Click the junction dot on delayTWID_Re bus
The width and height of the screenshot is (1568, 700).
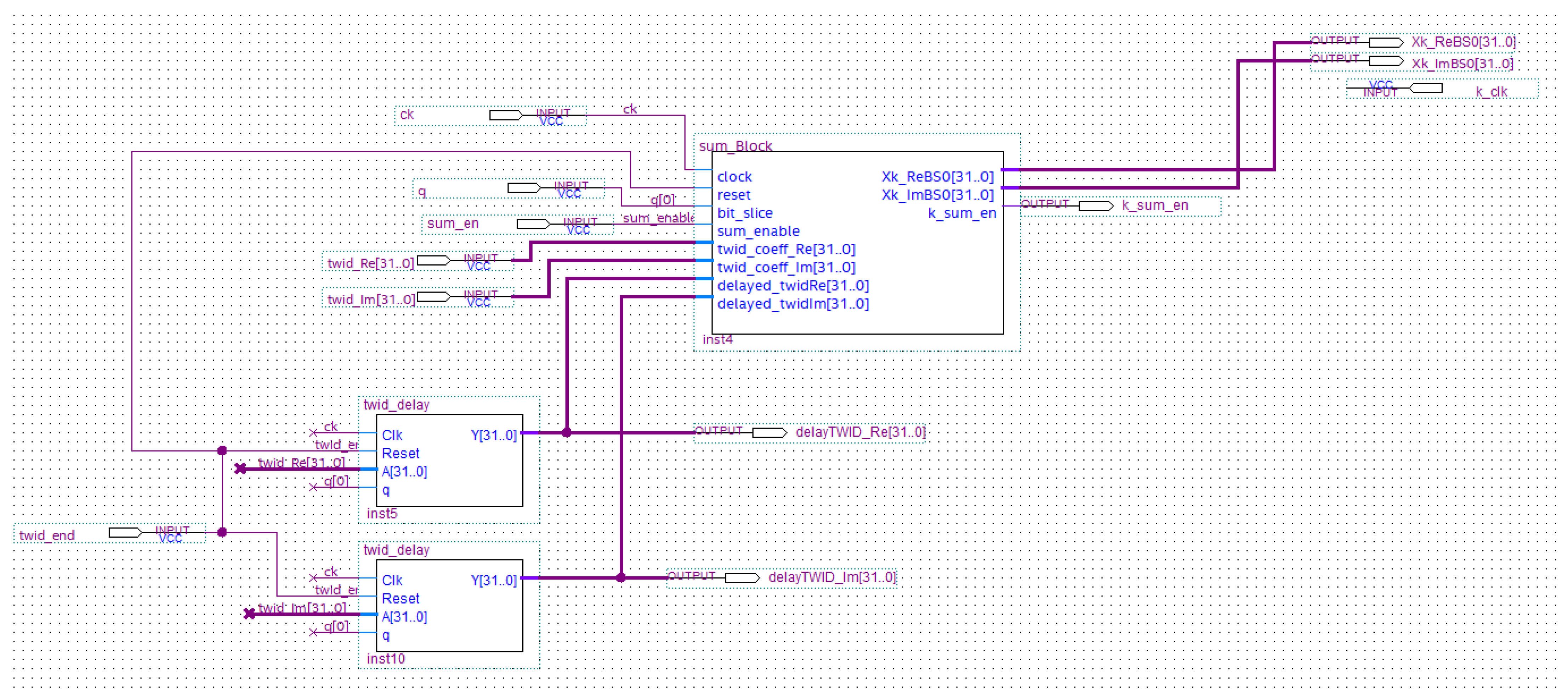(566, 432)
